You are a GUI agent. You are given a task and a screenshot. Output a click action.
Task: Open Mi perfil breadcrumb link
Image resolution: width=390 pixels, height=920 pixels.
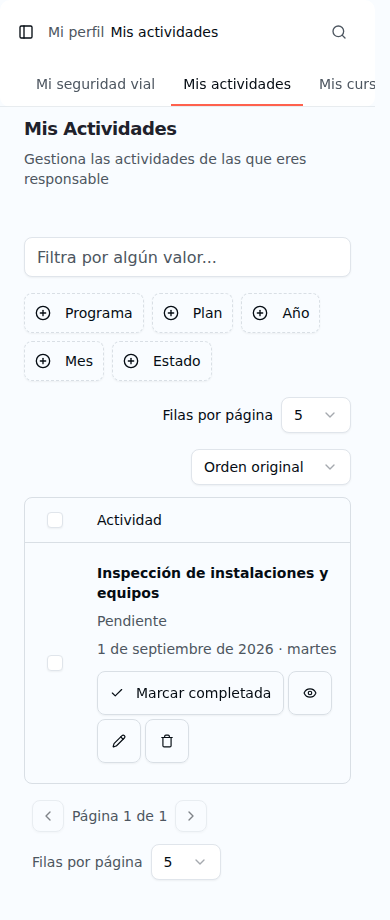point(76,32)
